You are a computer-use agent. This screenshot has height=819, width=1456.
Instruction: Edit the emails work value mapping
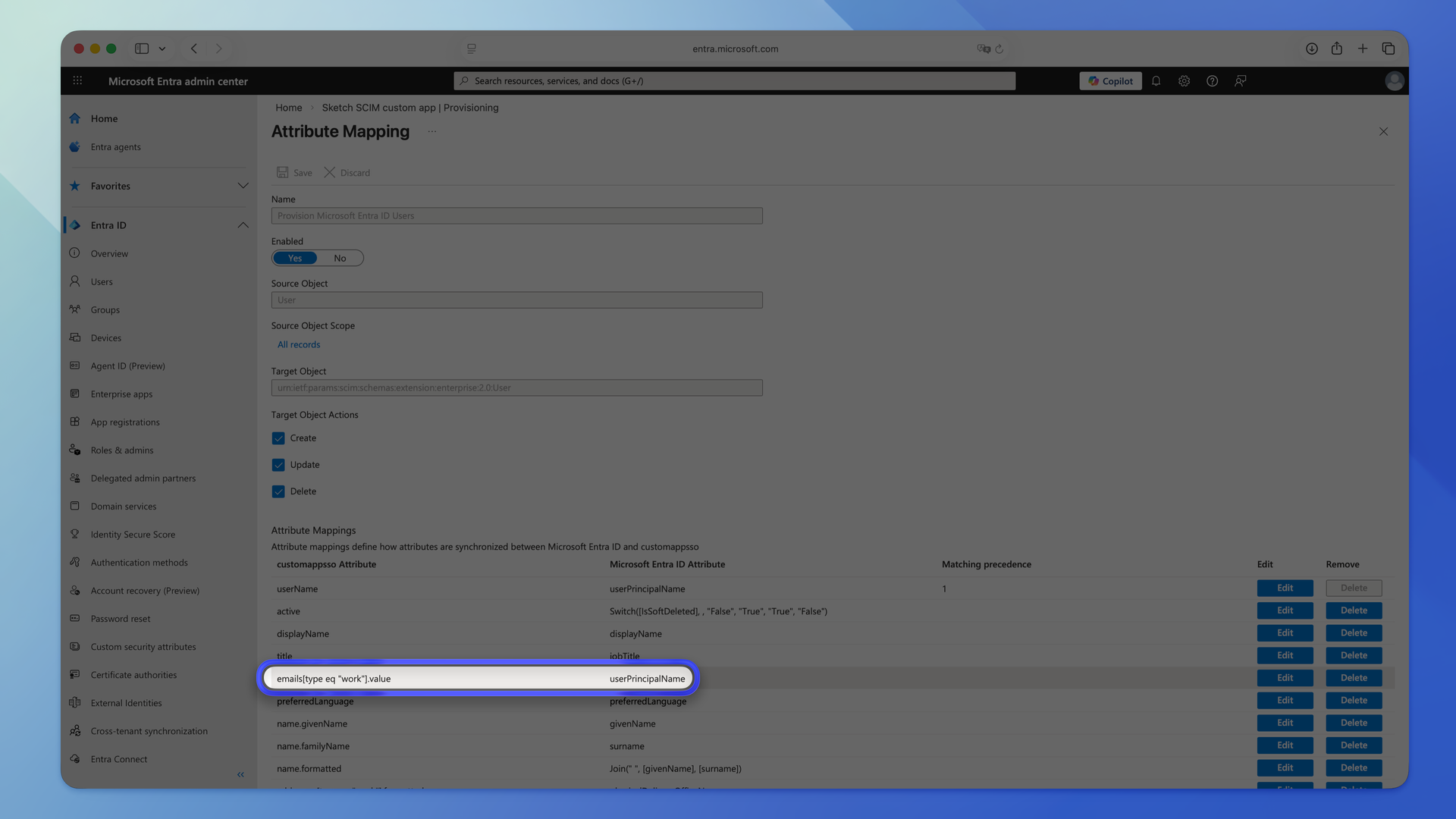1285,678
